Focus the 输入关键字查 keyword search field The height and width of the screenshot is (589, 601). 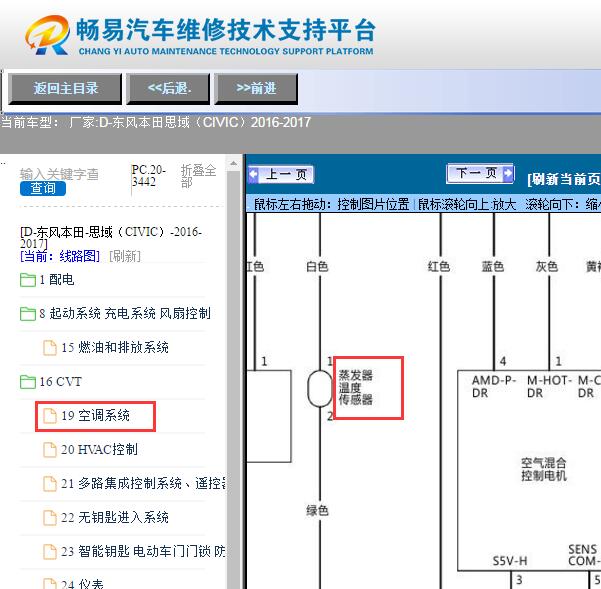click(59, 174)
